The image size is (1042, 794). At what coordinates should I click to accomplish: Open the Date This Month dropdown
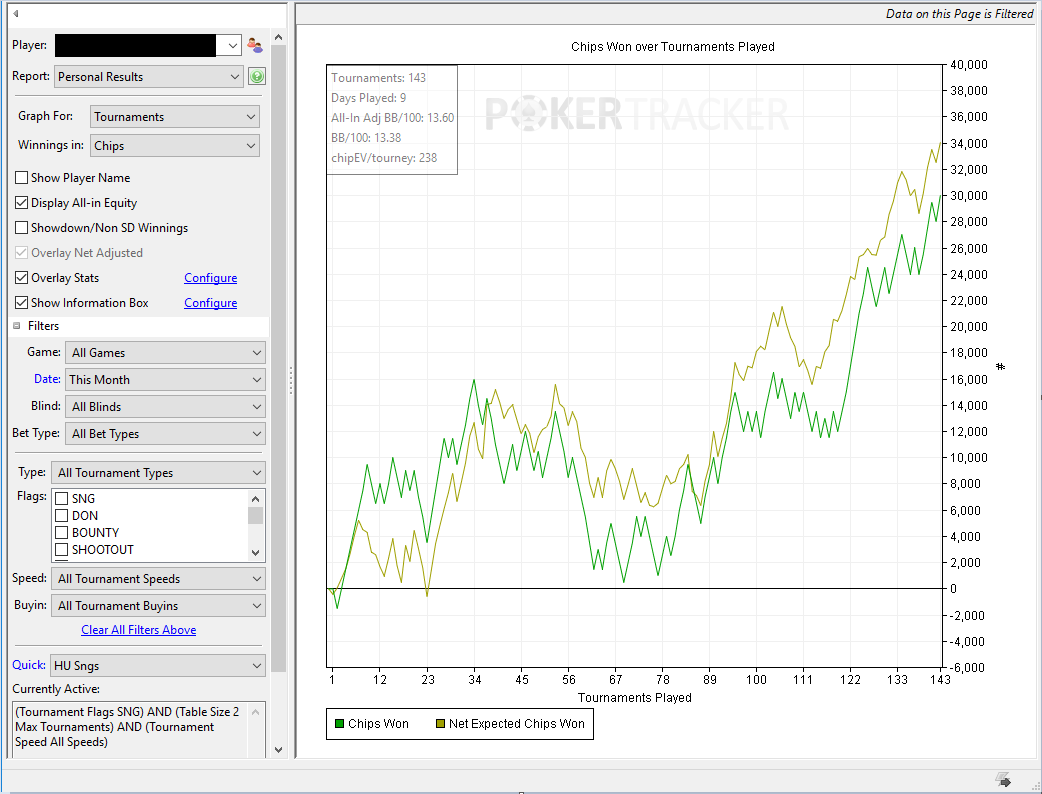pos(165,379)
